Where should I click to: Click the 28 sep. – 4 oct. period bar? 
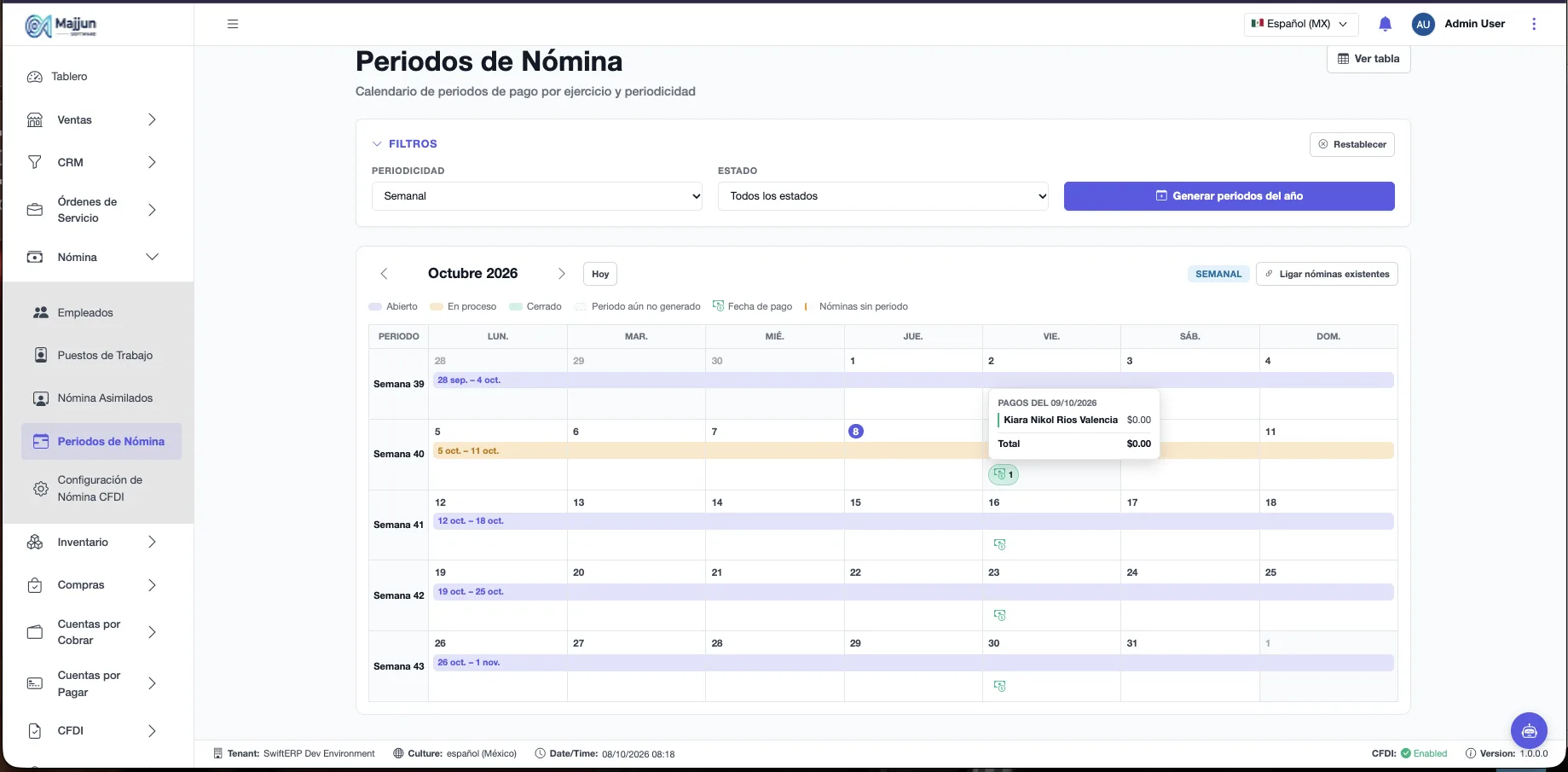coord(913,380)
